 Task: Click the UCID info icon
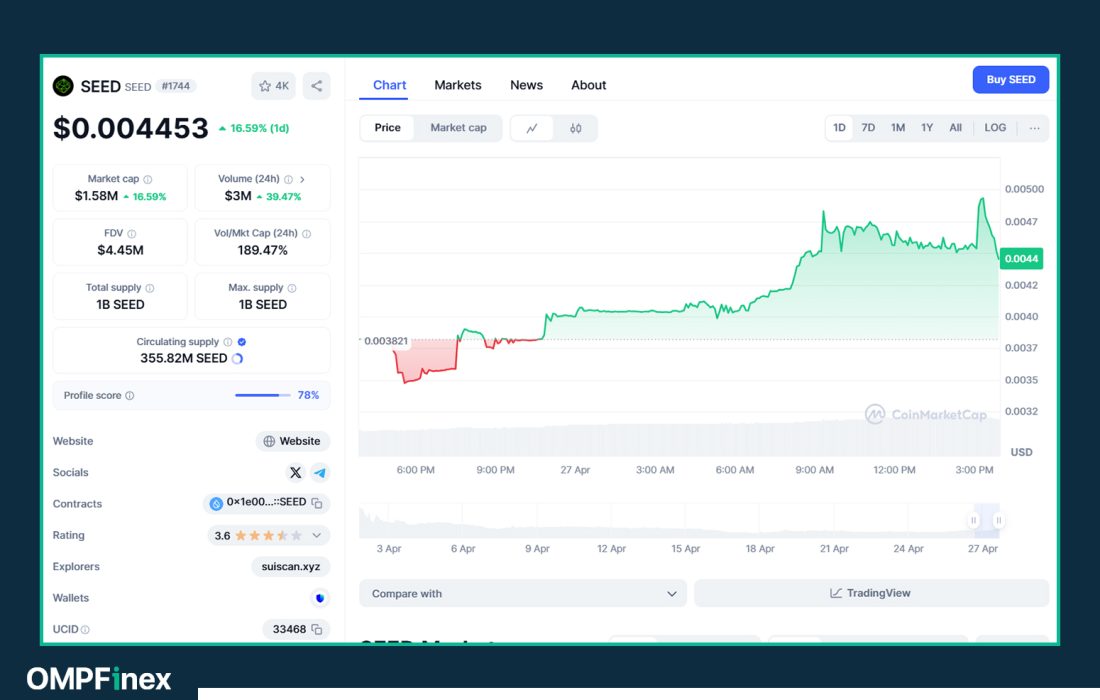coord(86,630)
